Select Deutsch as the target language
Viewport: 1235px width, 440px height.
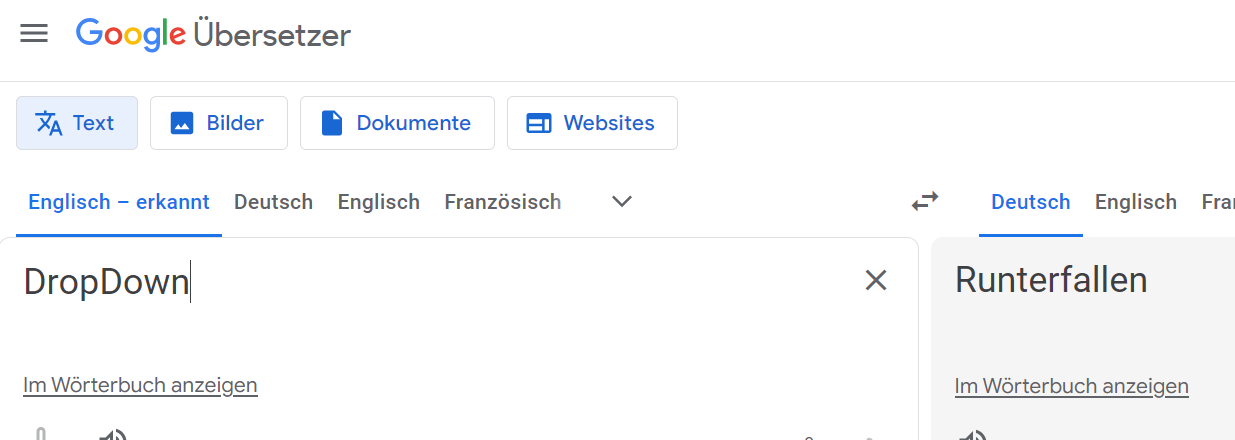[x=1030, y=202]
